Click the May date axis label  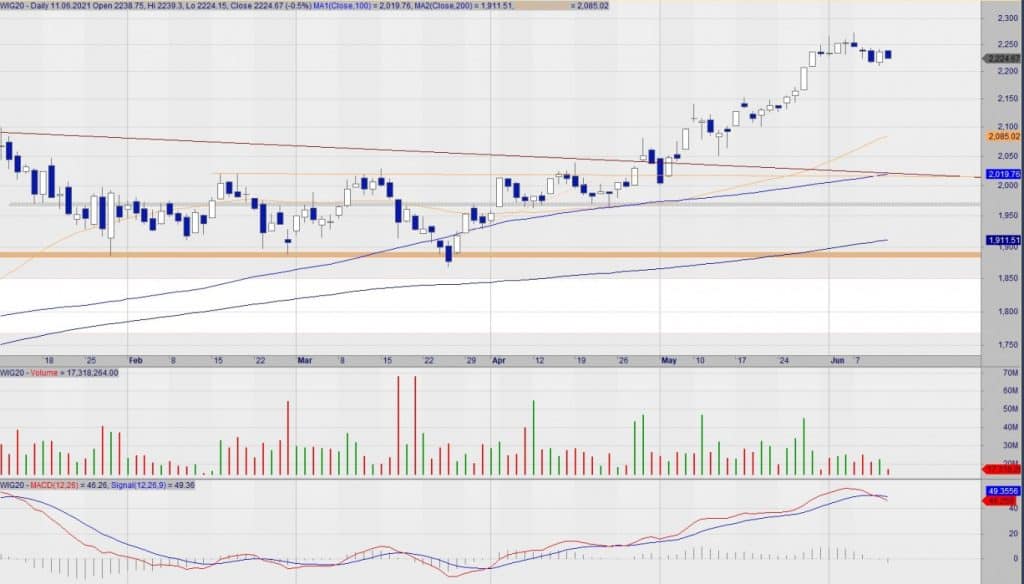[x=668, y=357]
